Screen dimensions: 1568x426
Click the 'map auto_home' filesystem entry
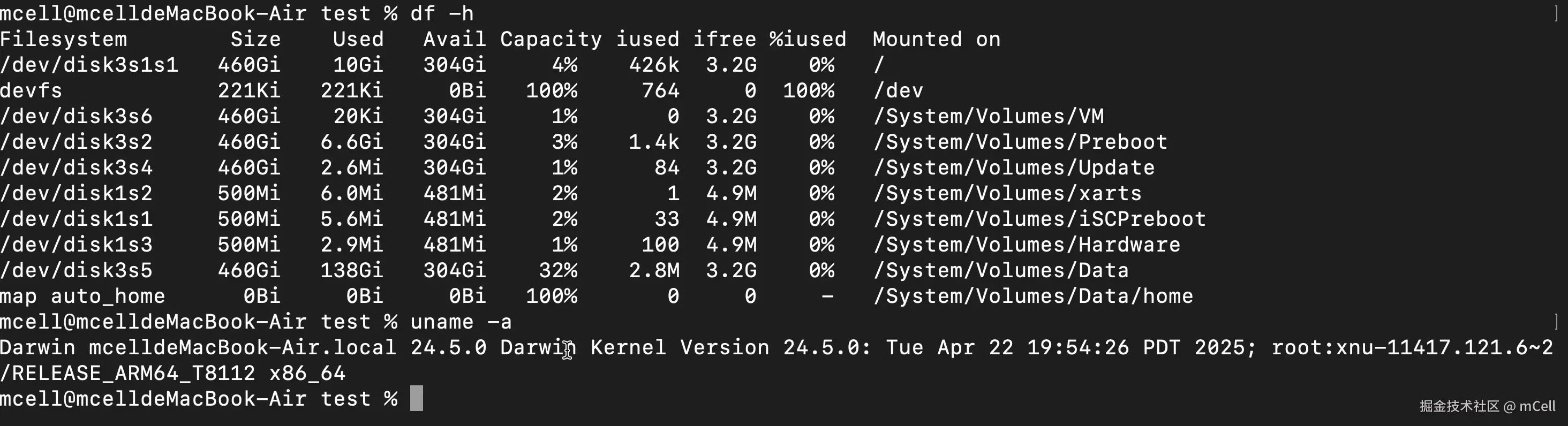click(x=83, y=296)
